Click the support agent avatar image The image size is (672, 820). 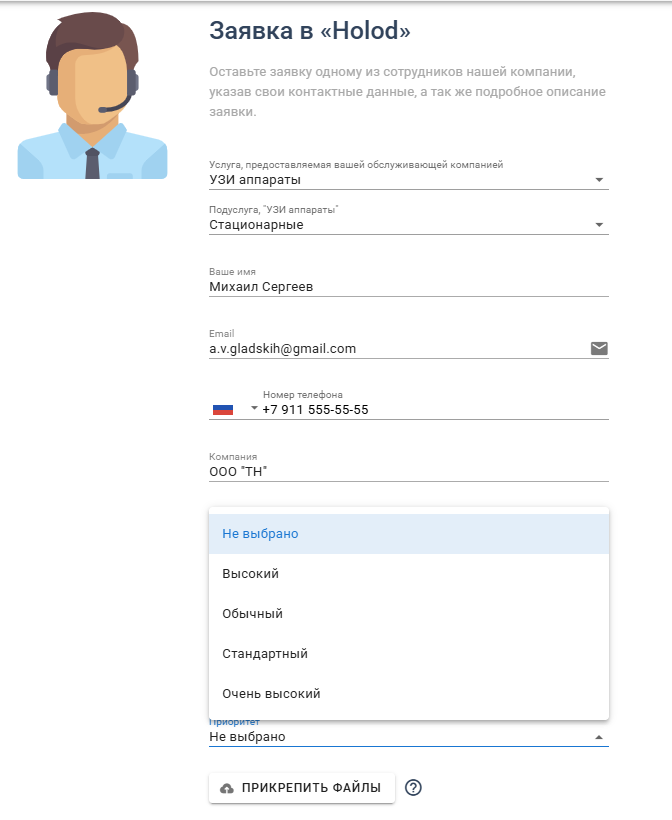pos(93,96)
